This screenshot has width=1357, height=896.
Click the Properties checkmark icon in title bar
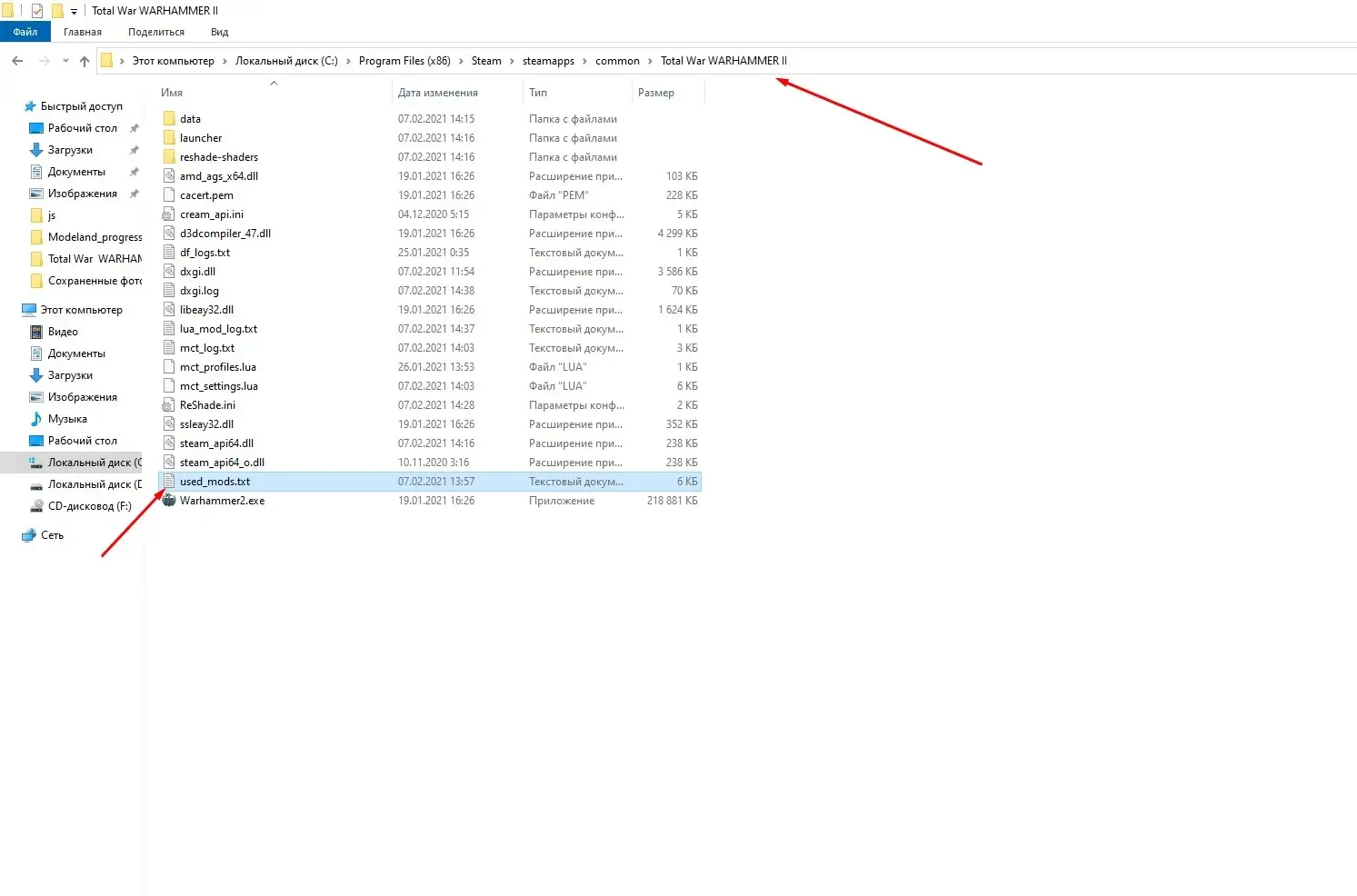click(x=37, y=11)
